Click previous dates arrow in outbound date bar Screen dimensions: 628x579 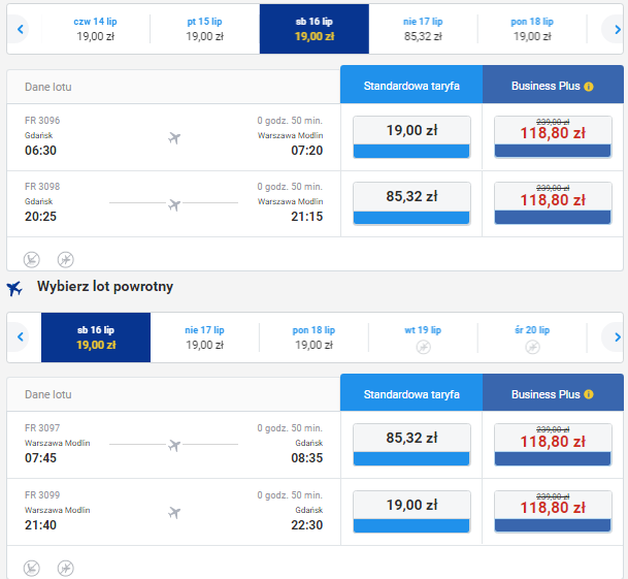pyautogui.click(x=20, y=29)
